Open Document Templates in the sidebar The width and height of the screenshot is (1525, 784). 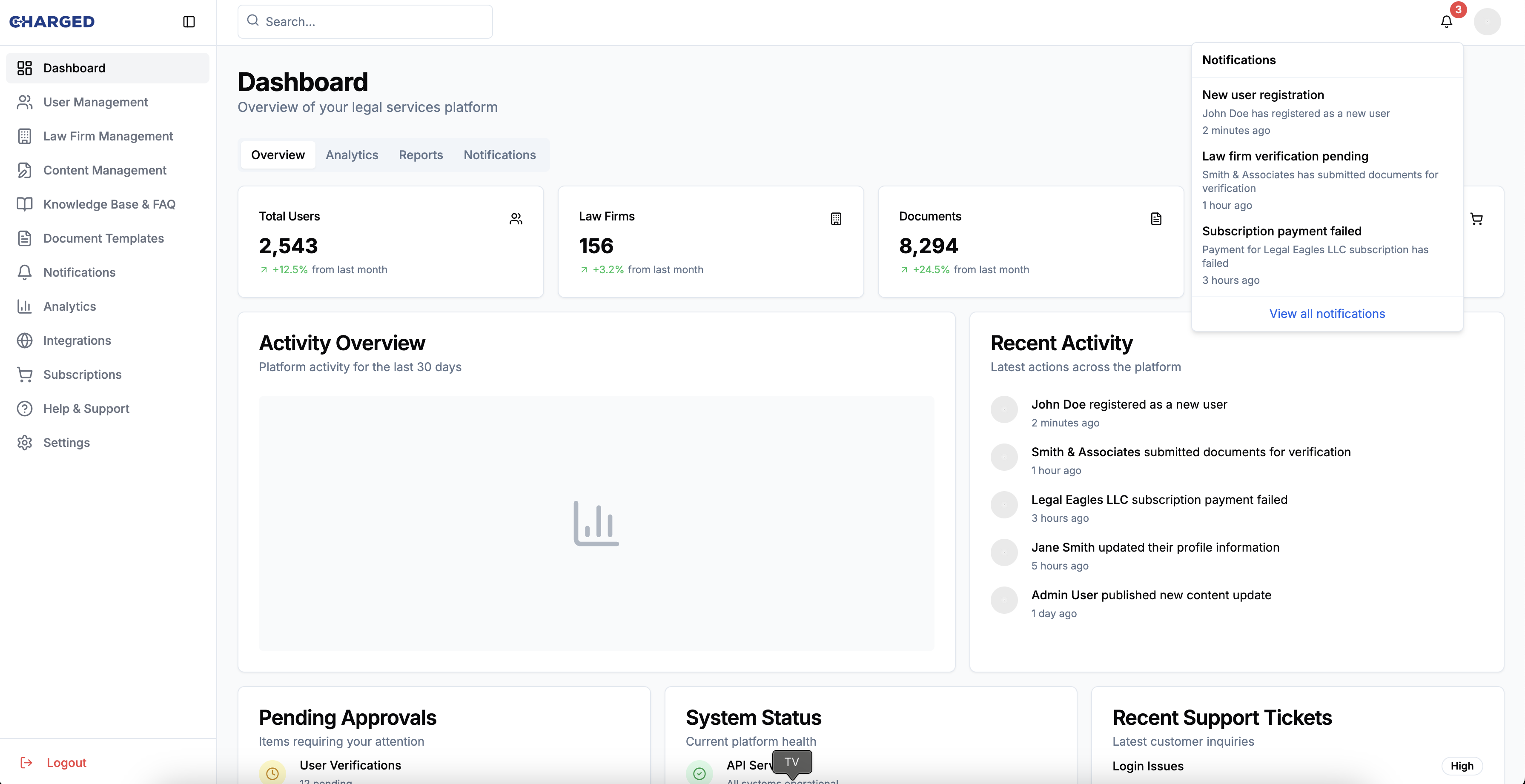pyautogui.click(x=108, y=238)
